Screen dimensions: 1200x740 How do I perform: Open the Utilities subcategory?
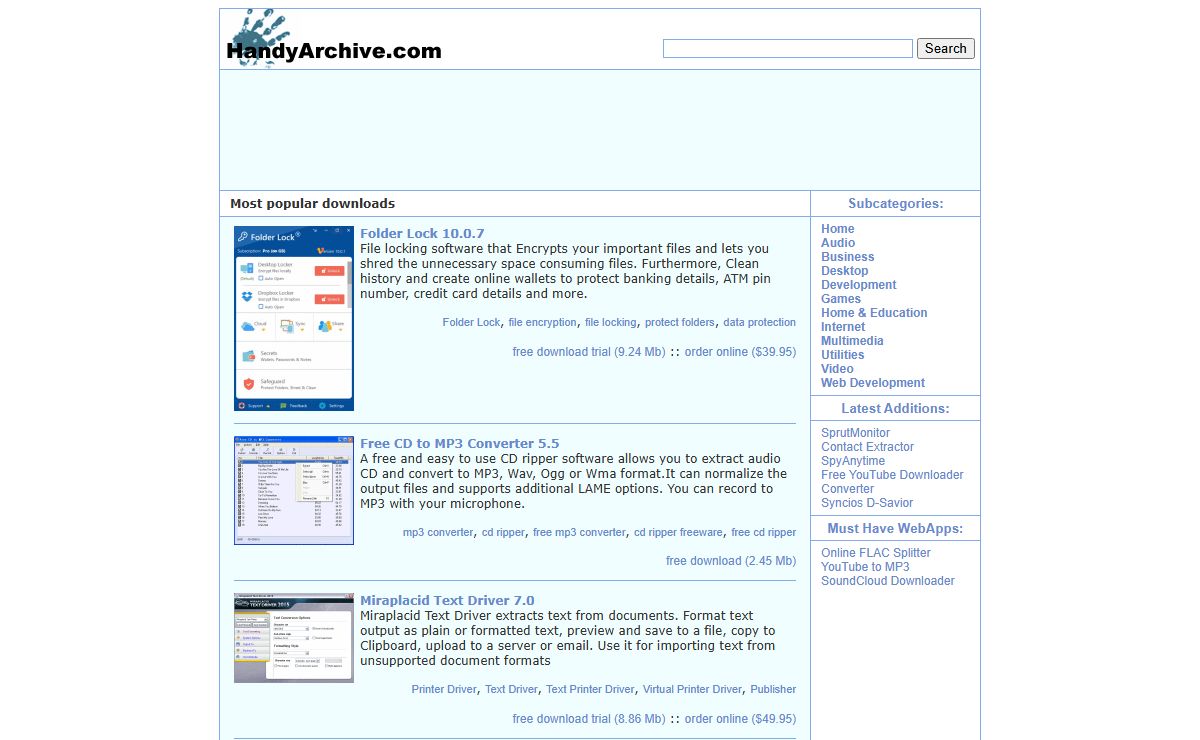[x=843, y=355]
